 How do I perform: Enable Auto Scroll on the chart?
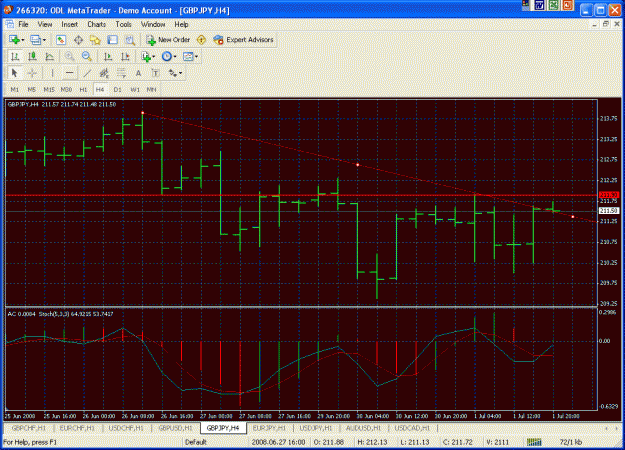[x=108, y=57]
